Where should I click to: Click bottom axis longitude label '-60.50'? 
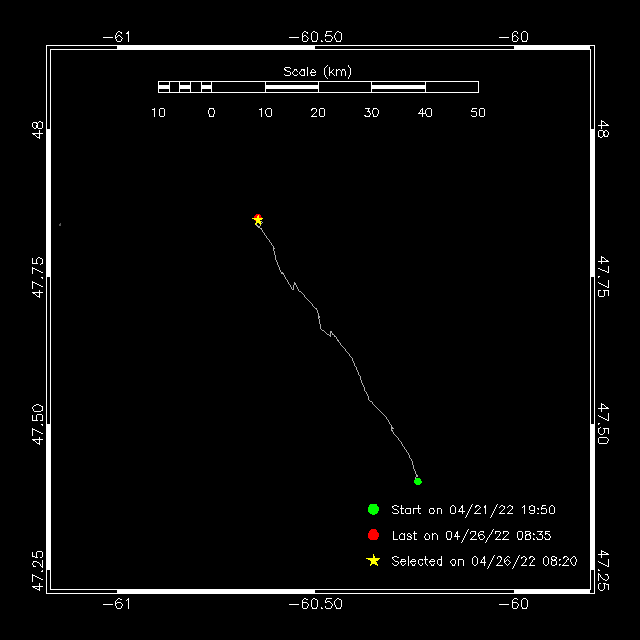tap(316, 604)
